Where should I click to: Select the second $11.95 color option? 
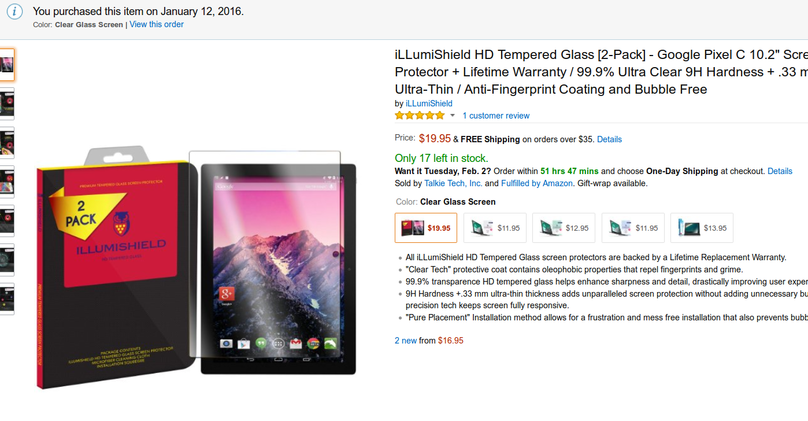(x=633, y=228)
